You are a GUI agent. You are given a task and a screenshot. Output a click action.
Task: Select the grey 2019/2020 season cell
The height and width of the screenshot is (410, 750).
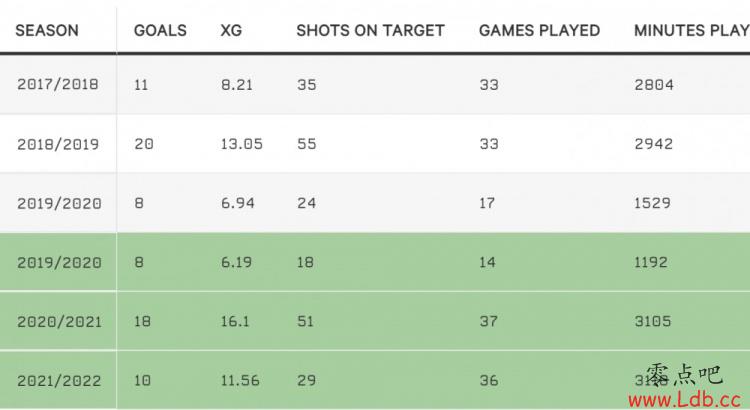pos(59,203)
